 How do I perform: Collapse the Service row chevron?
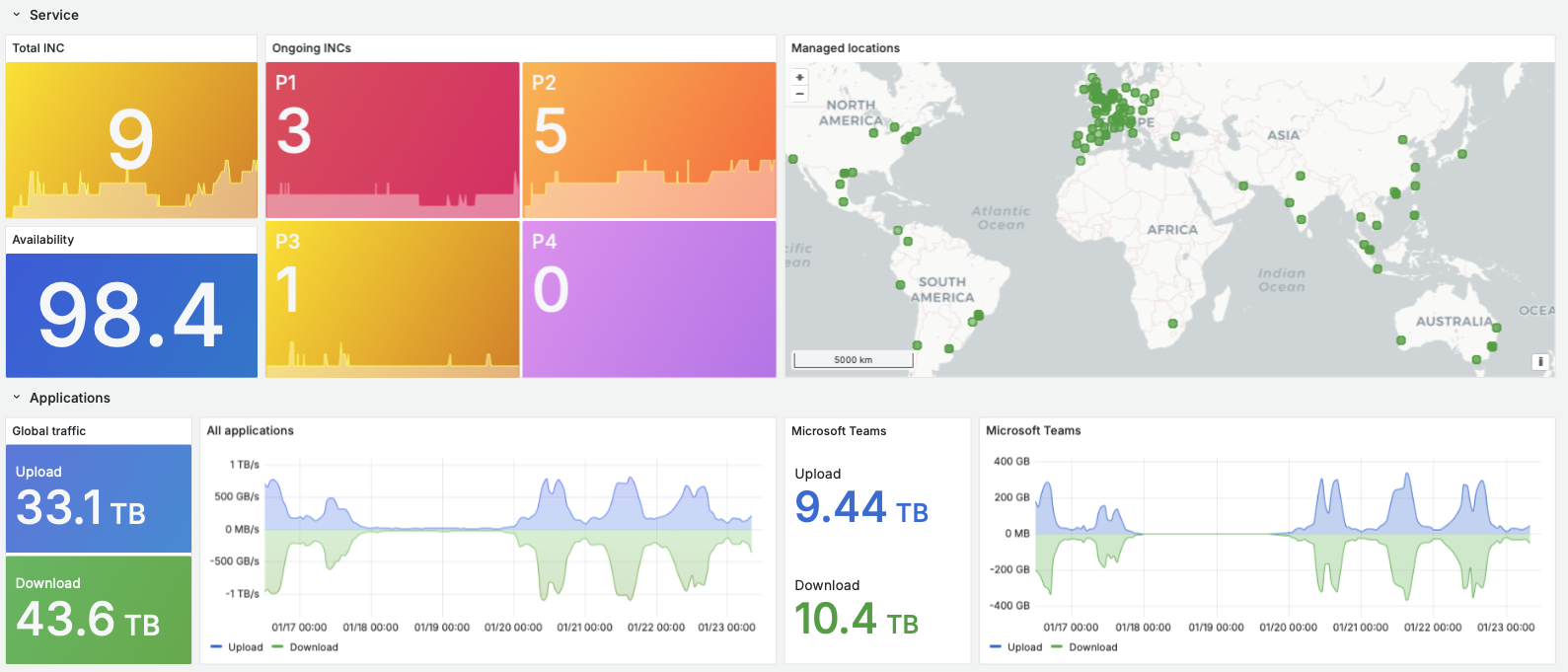point(17,15)
